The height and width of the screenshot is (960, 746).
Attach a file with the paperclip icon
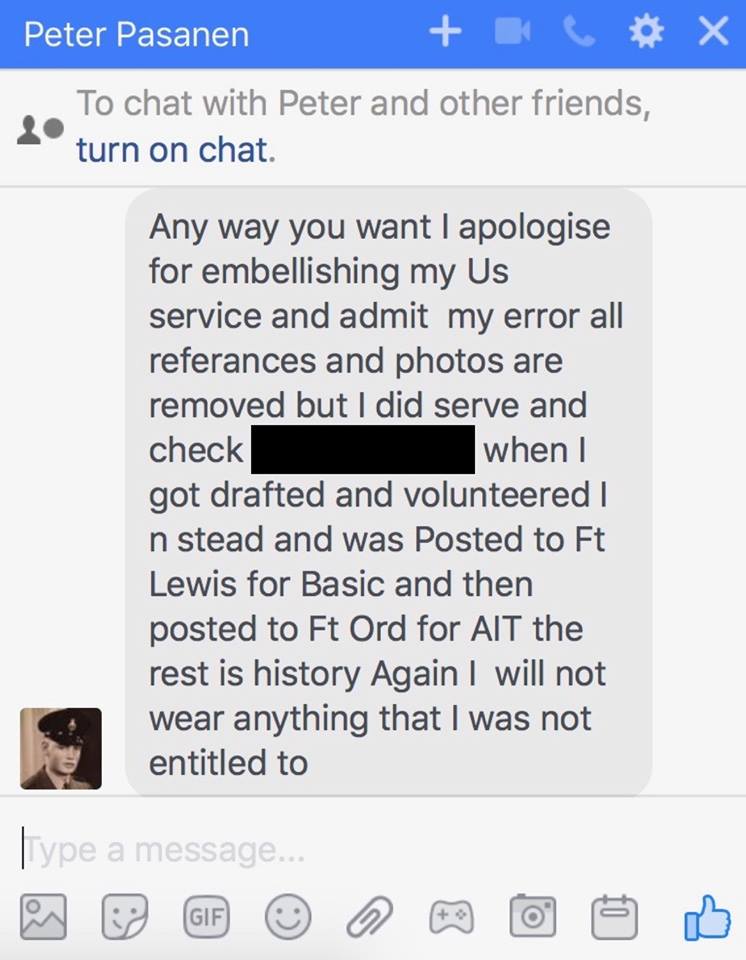pos(369,915)
